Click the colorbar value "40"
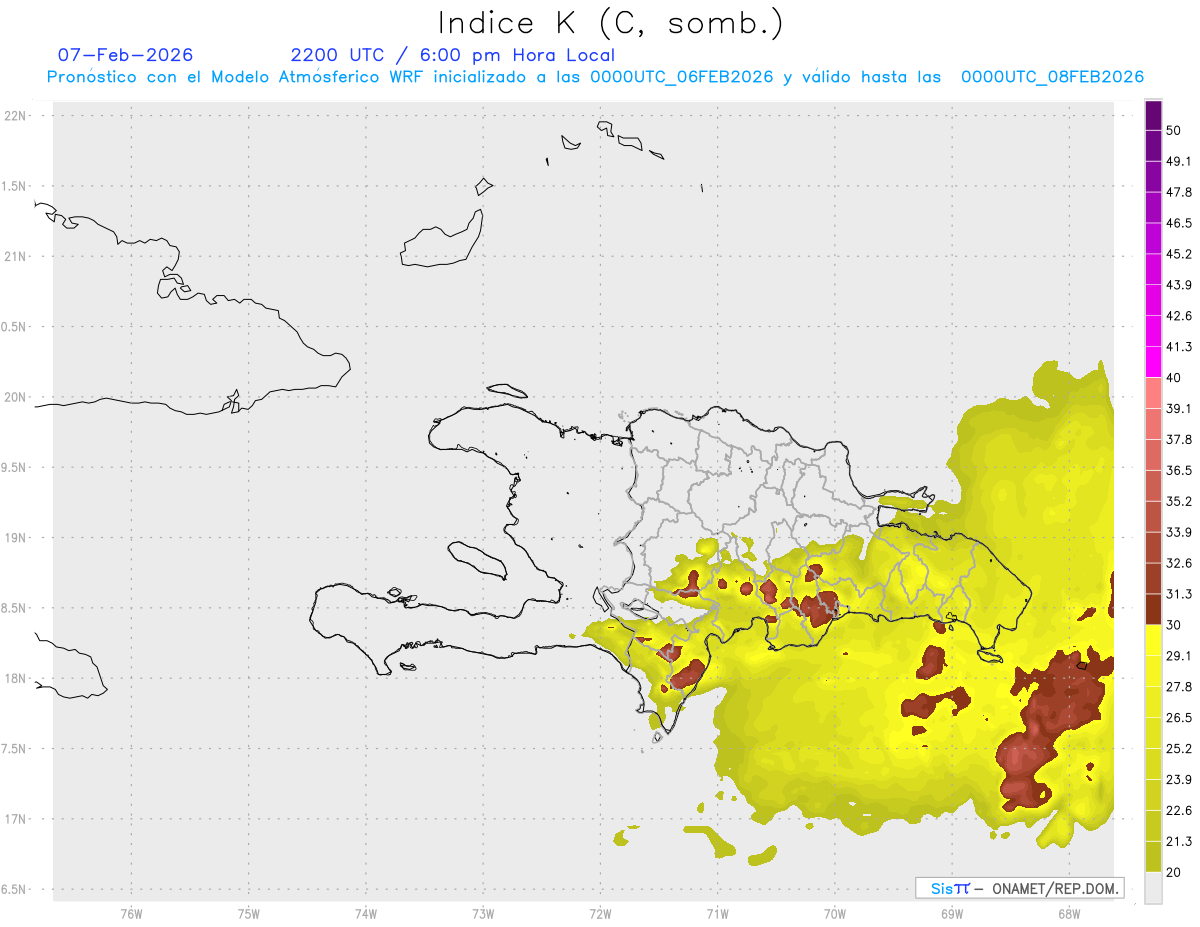Image resolution: width=1200 pixels, height=927 pixels. [1174, 378]
